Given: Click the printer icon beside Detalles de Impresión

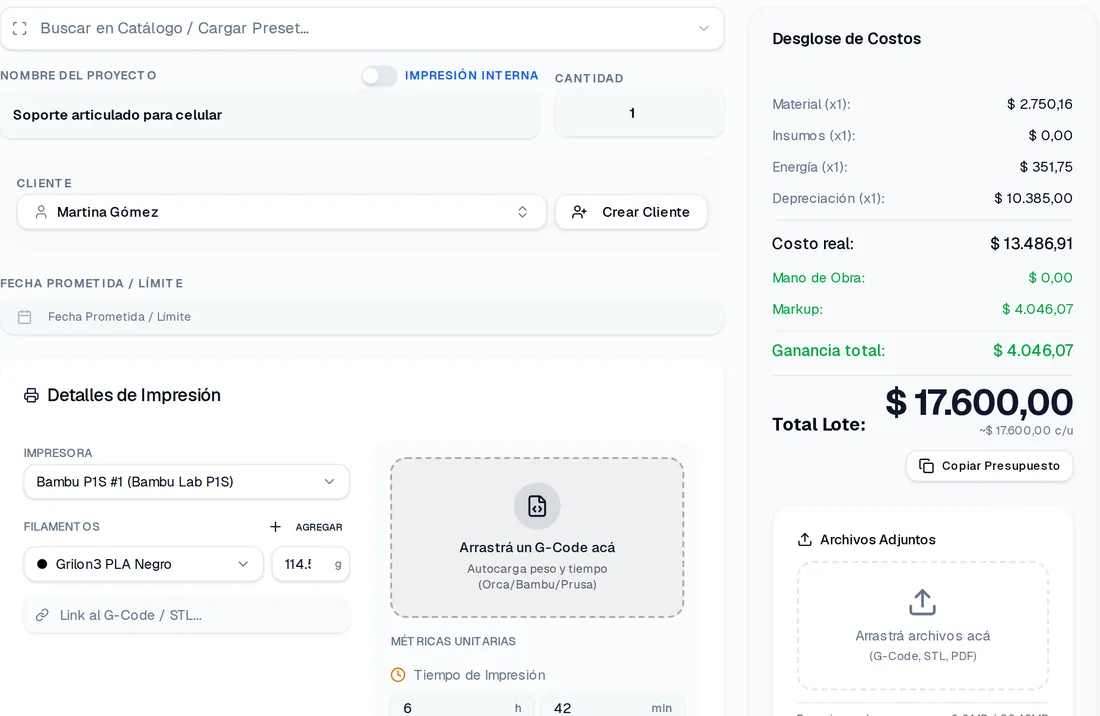Looking at the screenshot, I should point(32,396).
